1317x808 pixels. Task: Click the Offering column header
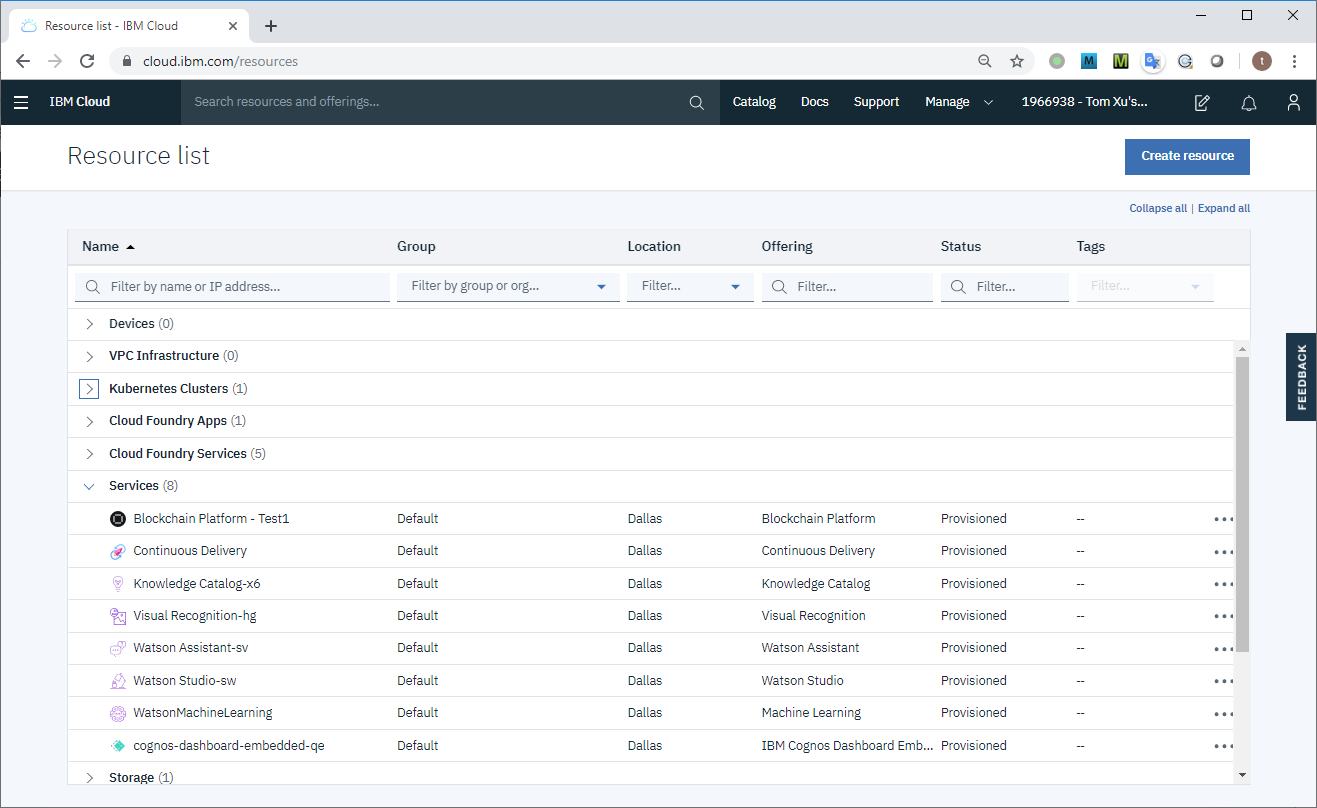pos(787,246)
